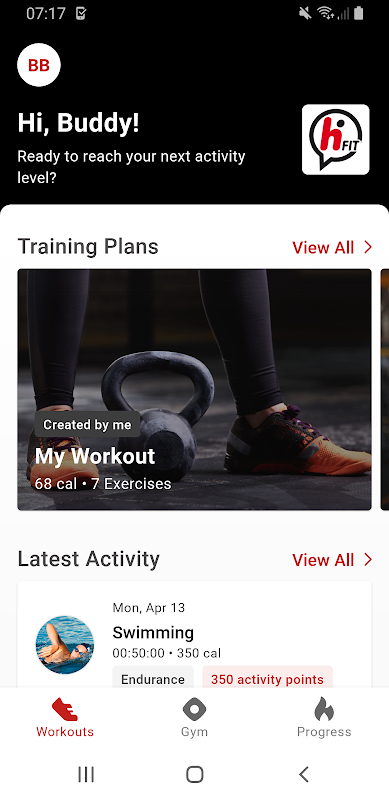Tap the 350 activity points badge
This screenshot has height=800, width=389.
[x=268, y=679]
